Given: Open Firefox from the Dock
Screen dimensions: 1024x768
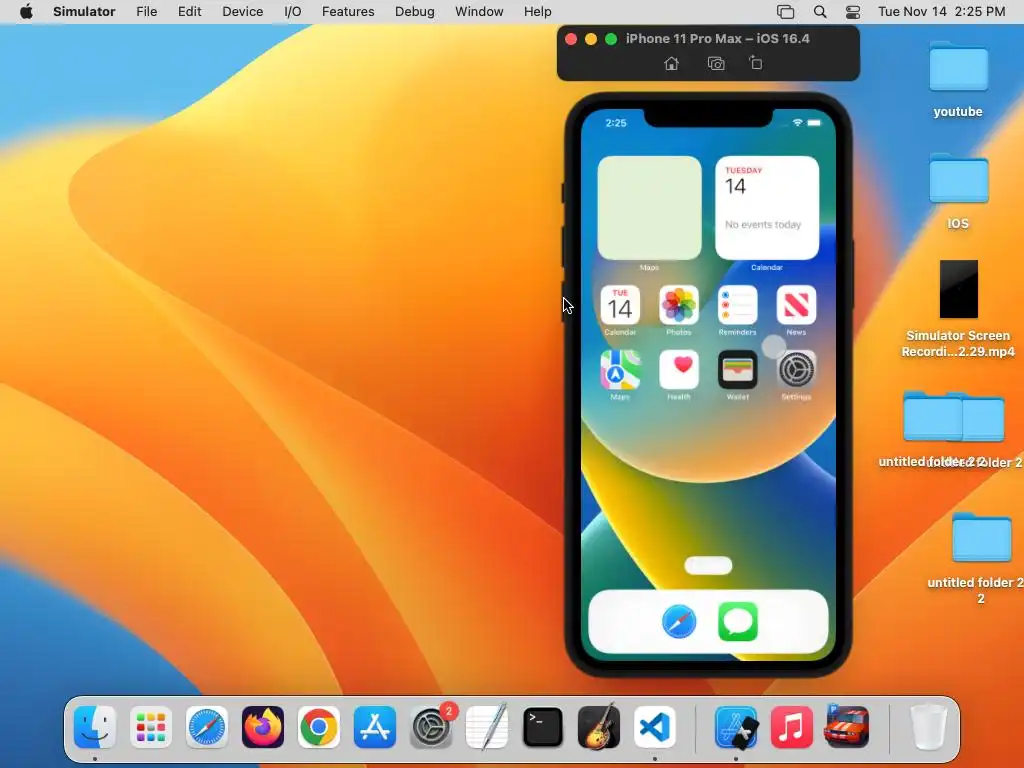Looking at the screenshot, I should 263,727.
